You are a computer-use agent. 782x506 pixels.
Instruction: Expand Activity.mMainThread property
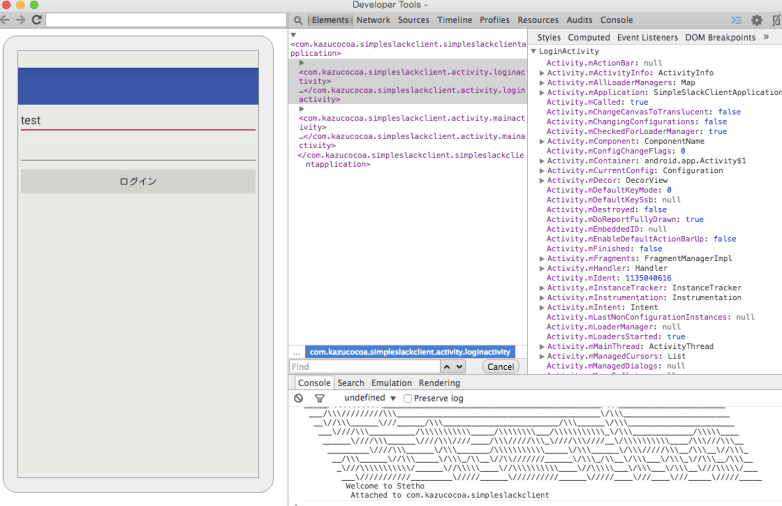point(542,346)
